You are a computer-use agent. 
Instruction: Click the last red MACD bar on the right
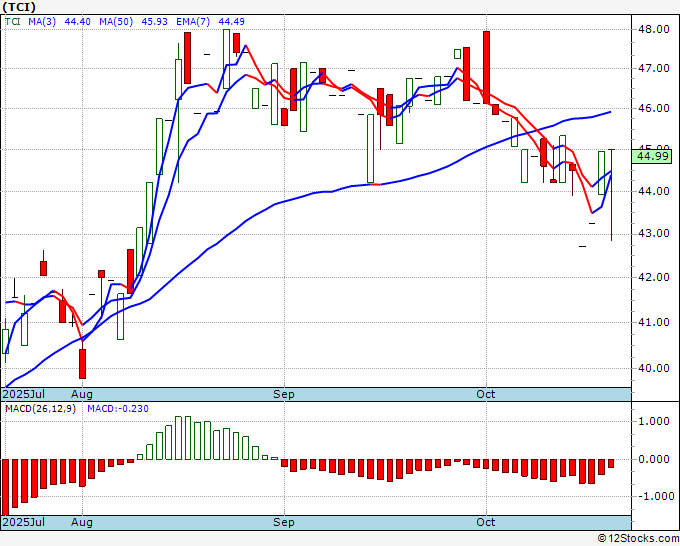click(611, 463)
